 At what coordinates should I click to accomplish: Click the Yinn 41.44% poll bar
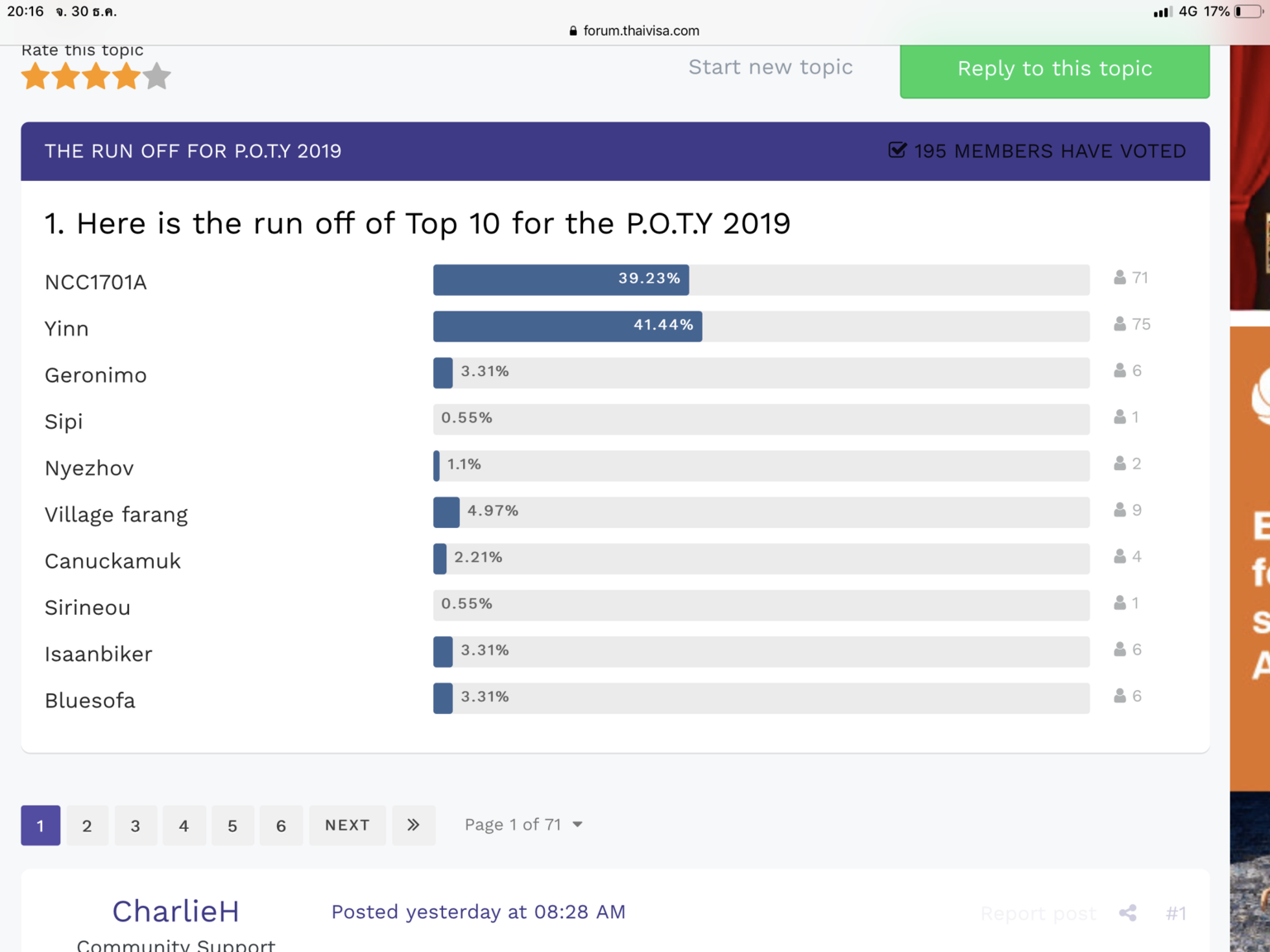click(x=567, y=326)
